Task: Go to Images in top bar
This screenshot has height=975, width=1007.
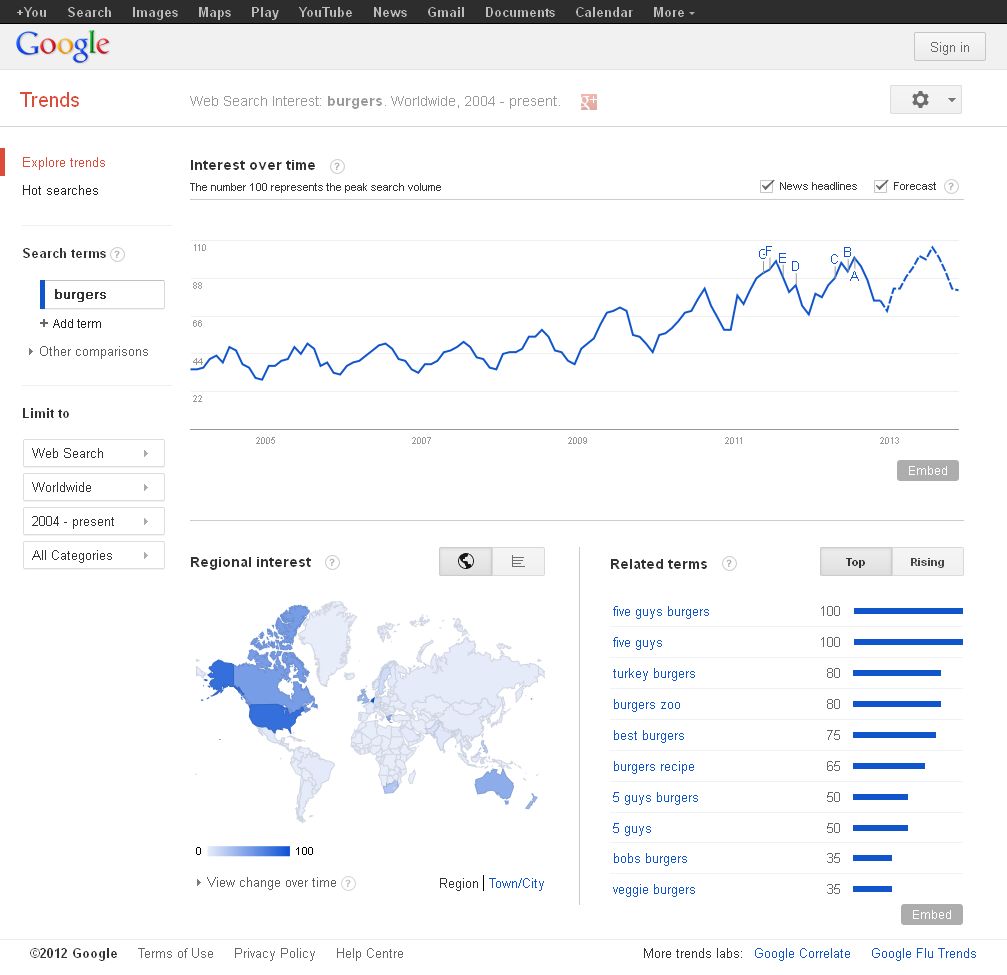Action: [x=155, y=12]
